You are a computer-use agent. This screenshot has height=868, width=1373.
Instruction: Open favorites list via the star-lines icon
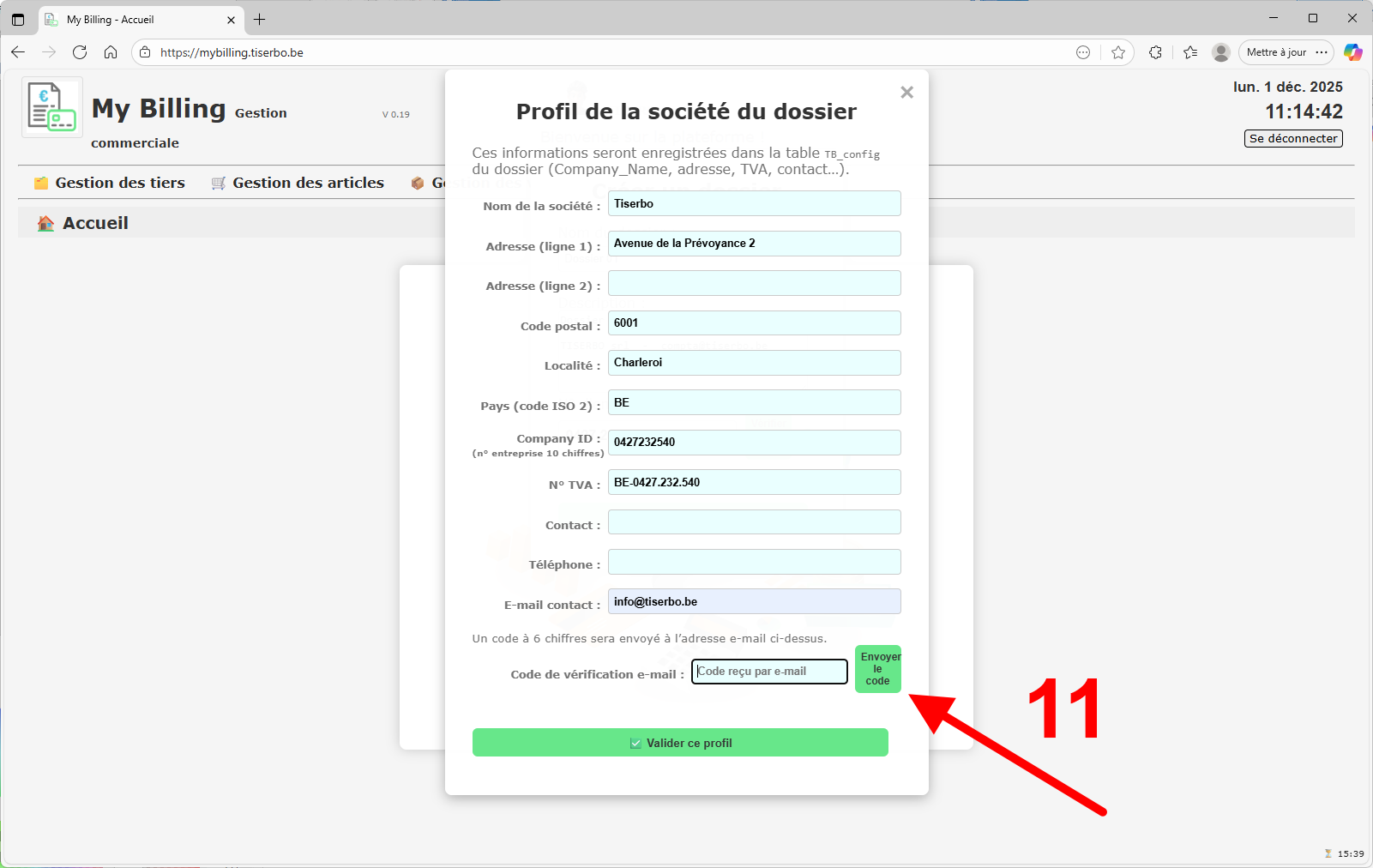point(1189,52)
